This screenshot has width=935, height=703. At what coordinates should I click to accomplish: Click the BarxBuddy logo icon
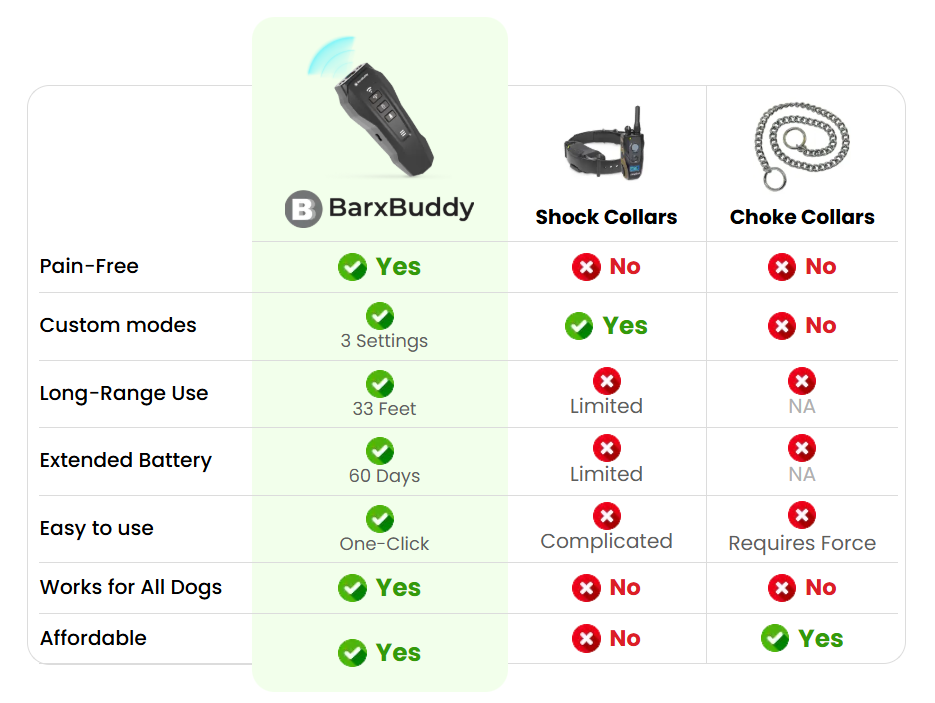[x=303, y=209]
